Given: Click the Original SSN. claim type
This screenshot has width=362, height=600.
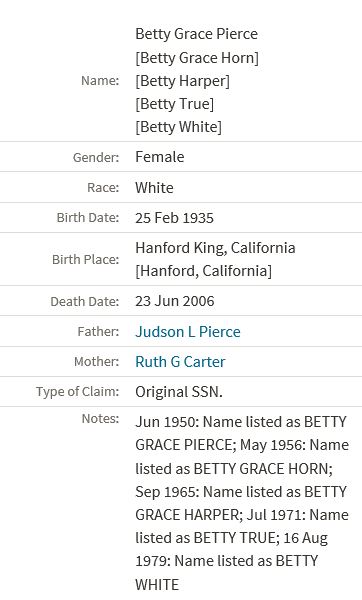Looking at the screenshot, I should point(179,392).
